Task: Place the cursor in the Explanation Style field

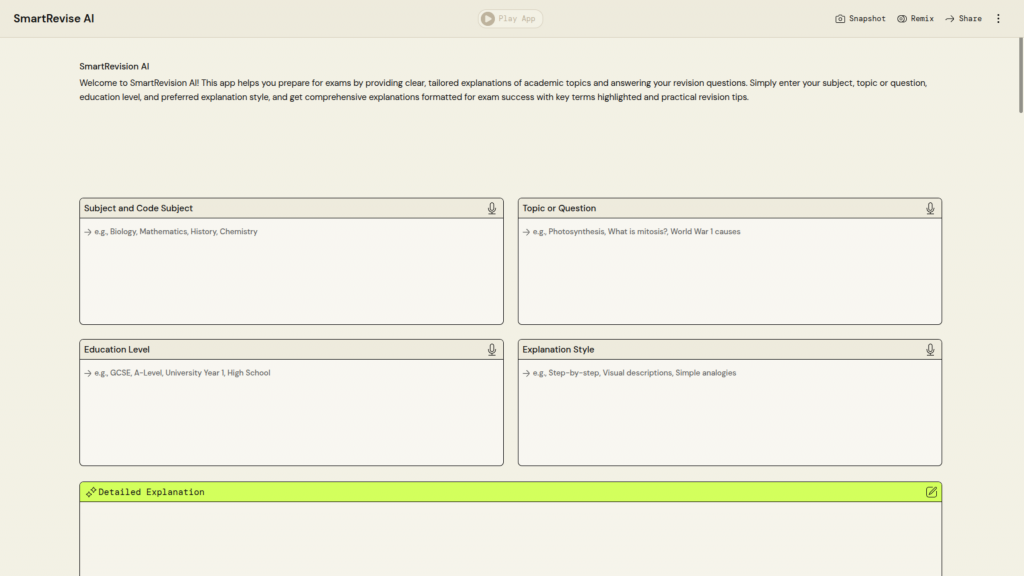Action: click(x=729, y=412)
